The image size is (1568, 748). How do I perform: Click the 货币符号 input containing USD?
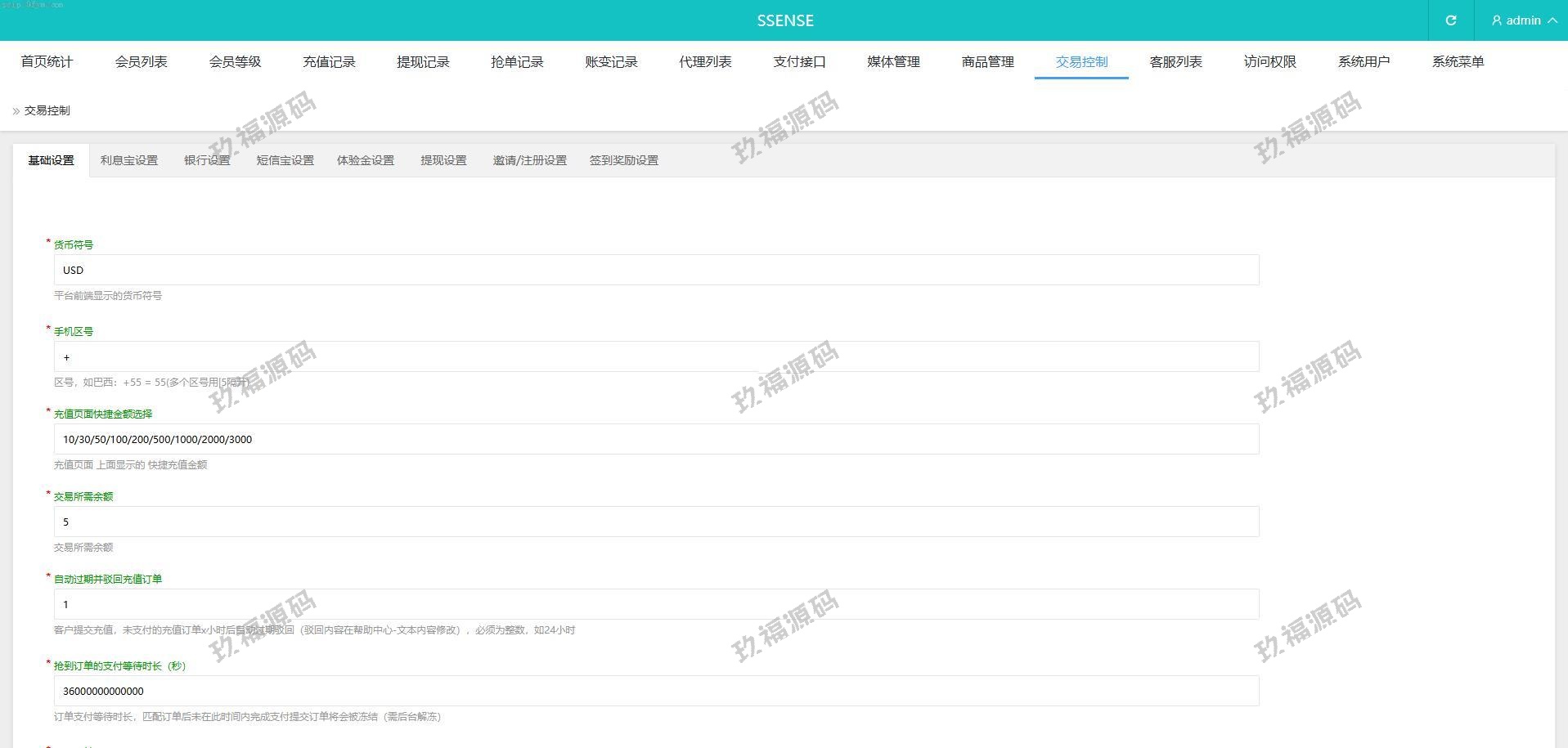(656, 270)
